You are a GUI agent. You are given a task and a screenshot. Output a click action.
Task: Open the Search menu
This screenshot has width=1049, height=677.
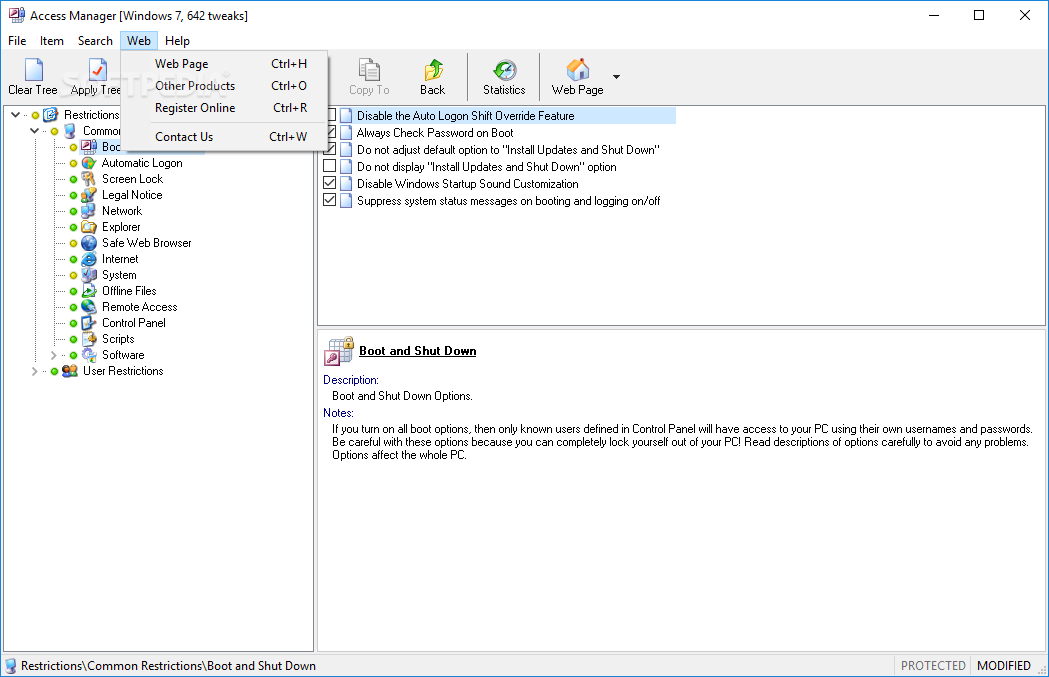[x=95, y=41]
